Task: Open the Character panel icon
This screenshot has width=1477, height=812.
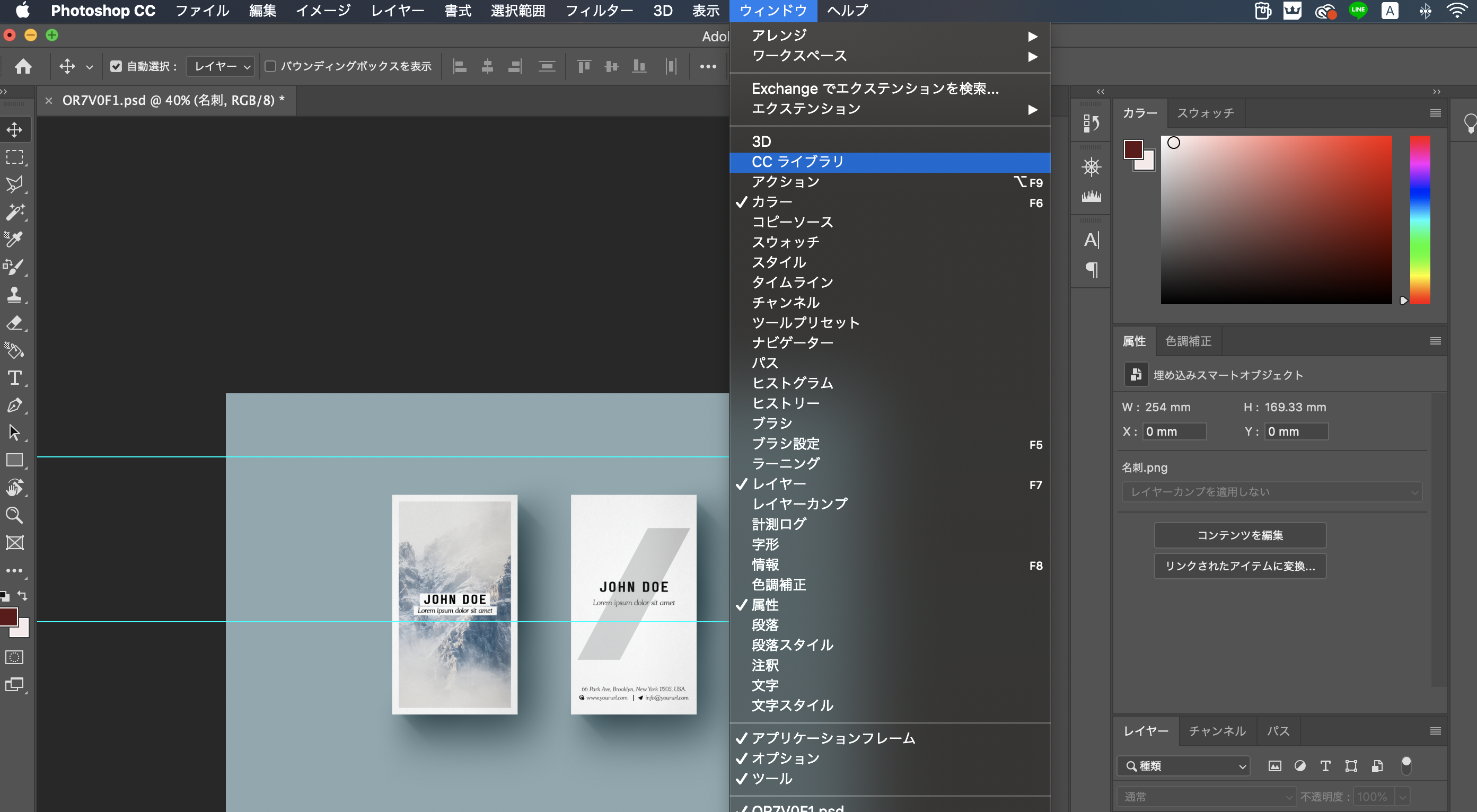Action: coord(1091,240)
